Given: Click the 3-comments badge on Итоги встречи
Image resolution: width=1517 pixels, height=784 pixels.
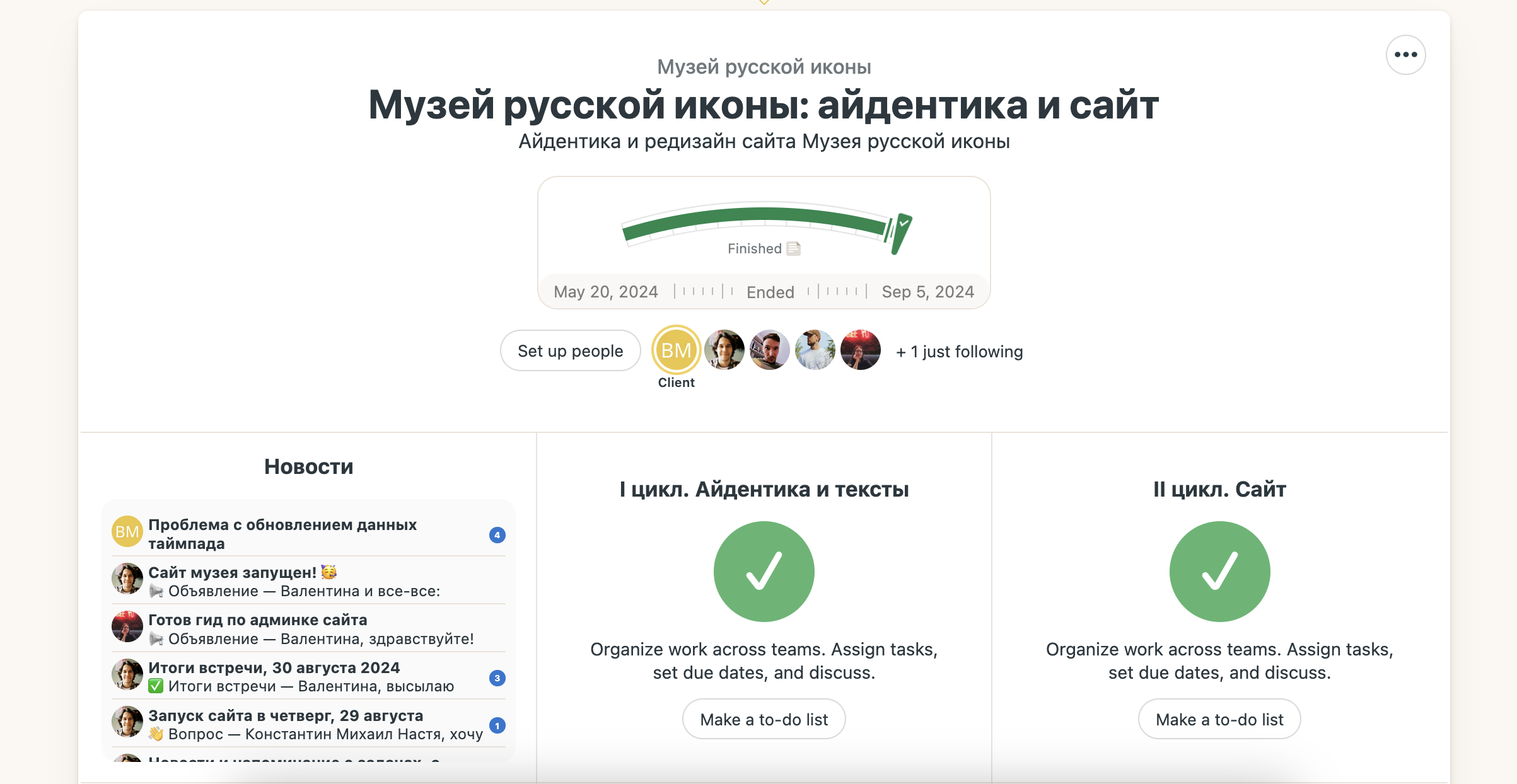Looking at the screenshot, I should [x=497, y=678].
